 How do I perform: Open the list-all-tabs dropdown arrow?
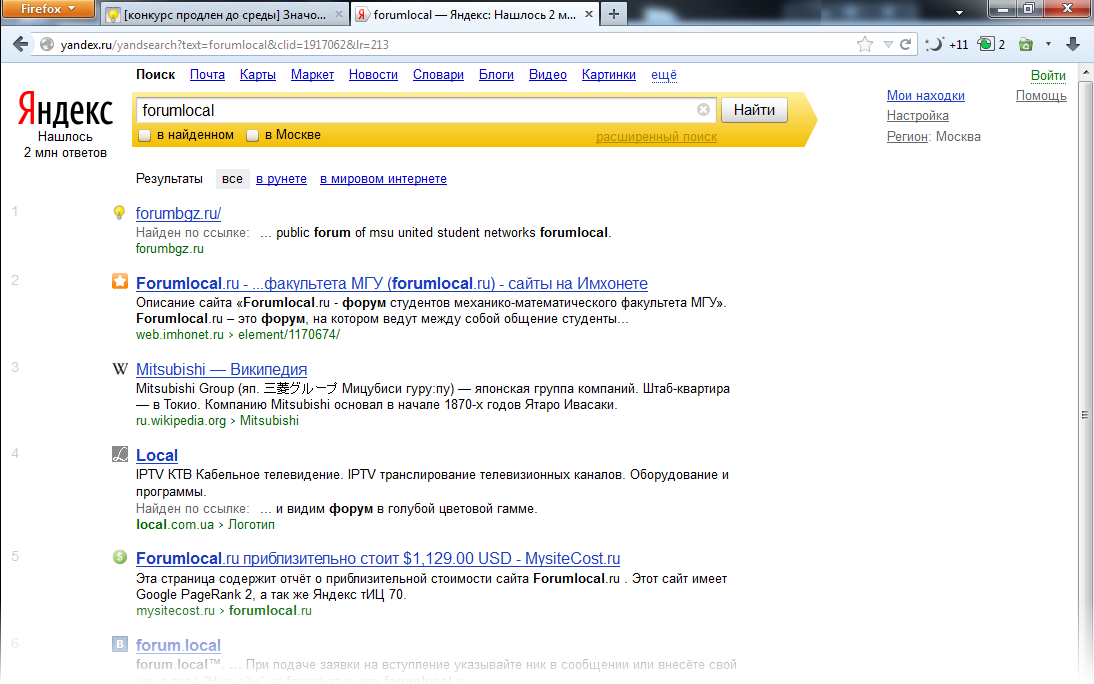click(959, 13)
